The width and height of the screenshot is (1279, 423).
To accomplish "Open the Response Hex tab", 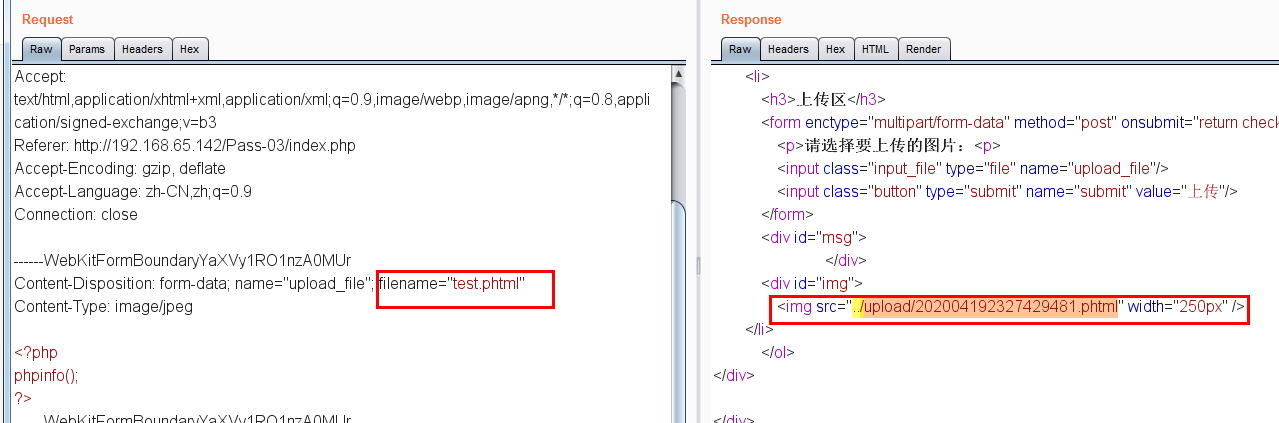I will pyautogui.click(x=836, y=49).
